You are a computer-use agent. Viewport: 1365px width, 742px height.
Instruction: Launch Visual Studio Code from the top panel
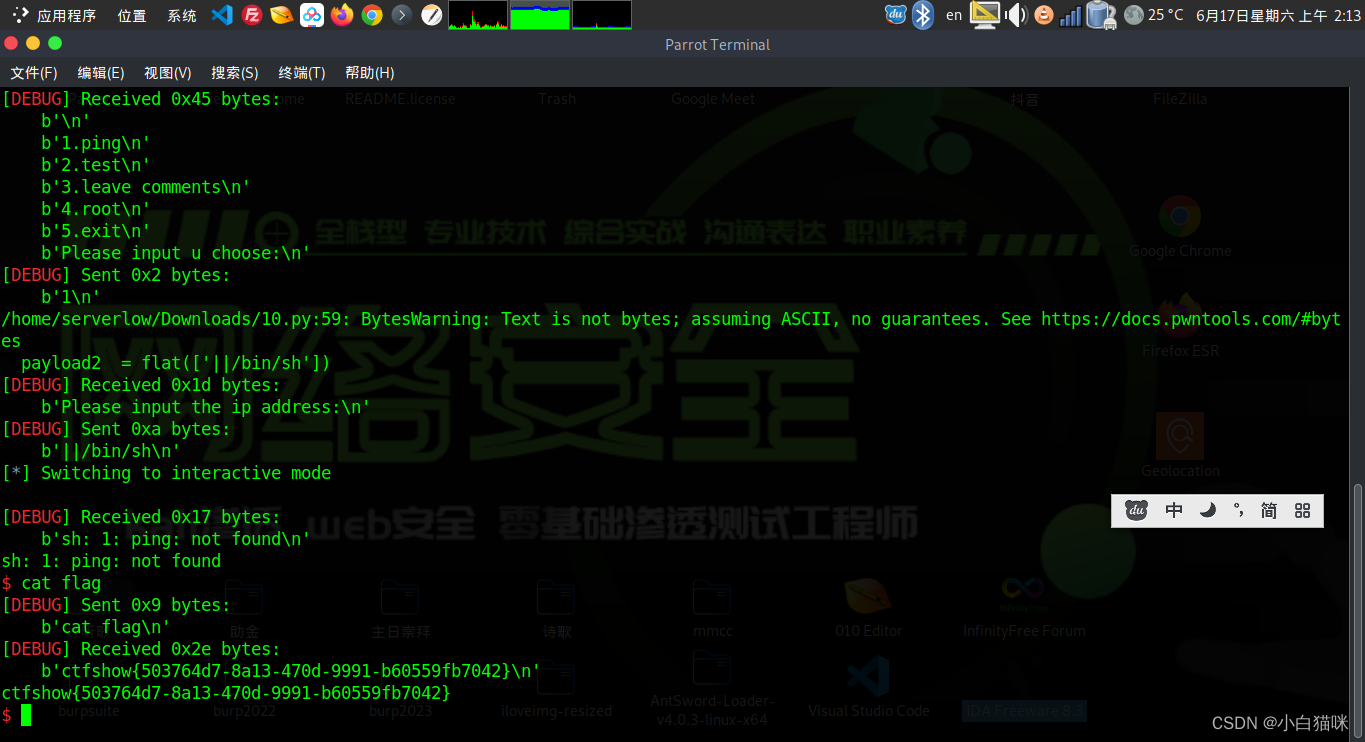click(x=222, y=15)
